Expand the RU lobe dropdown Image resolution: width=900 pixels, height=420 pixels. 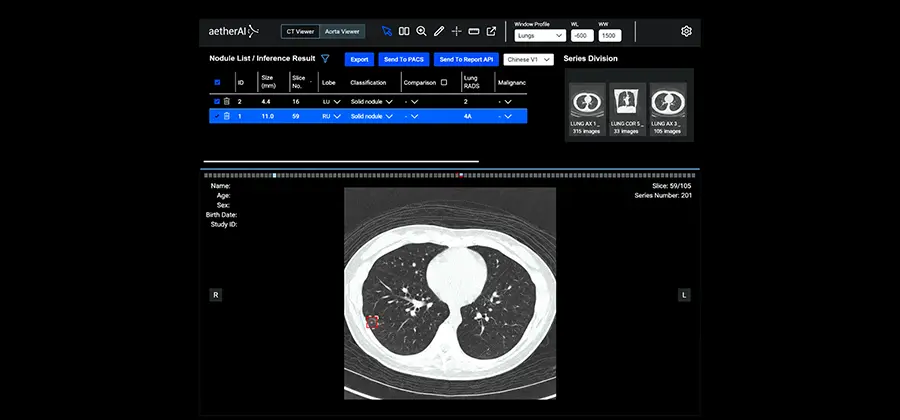(x=332, y=116)
